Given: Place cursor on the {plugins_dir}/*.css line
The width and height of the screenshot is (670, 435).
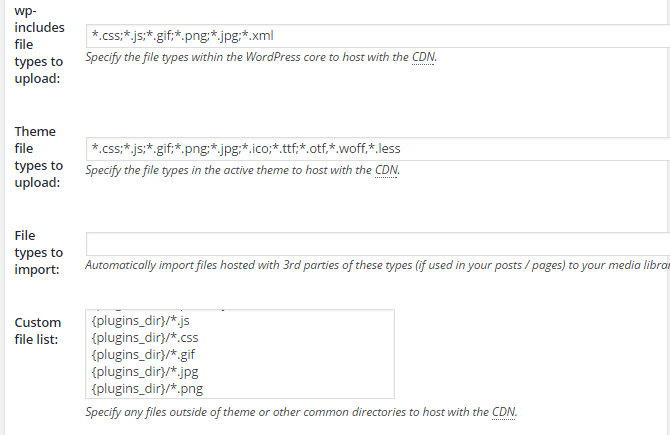Looking at the screenshot, I should (145, 338).
